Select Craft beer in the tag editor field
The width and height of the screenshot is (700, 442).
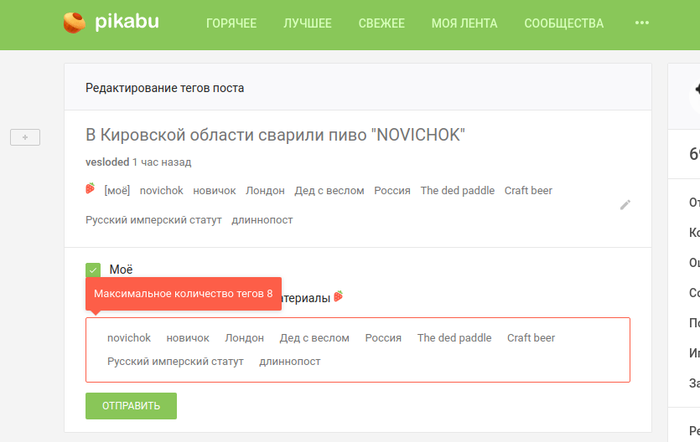point(531,338)
